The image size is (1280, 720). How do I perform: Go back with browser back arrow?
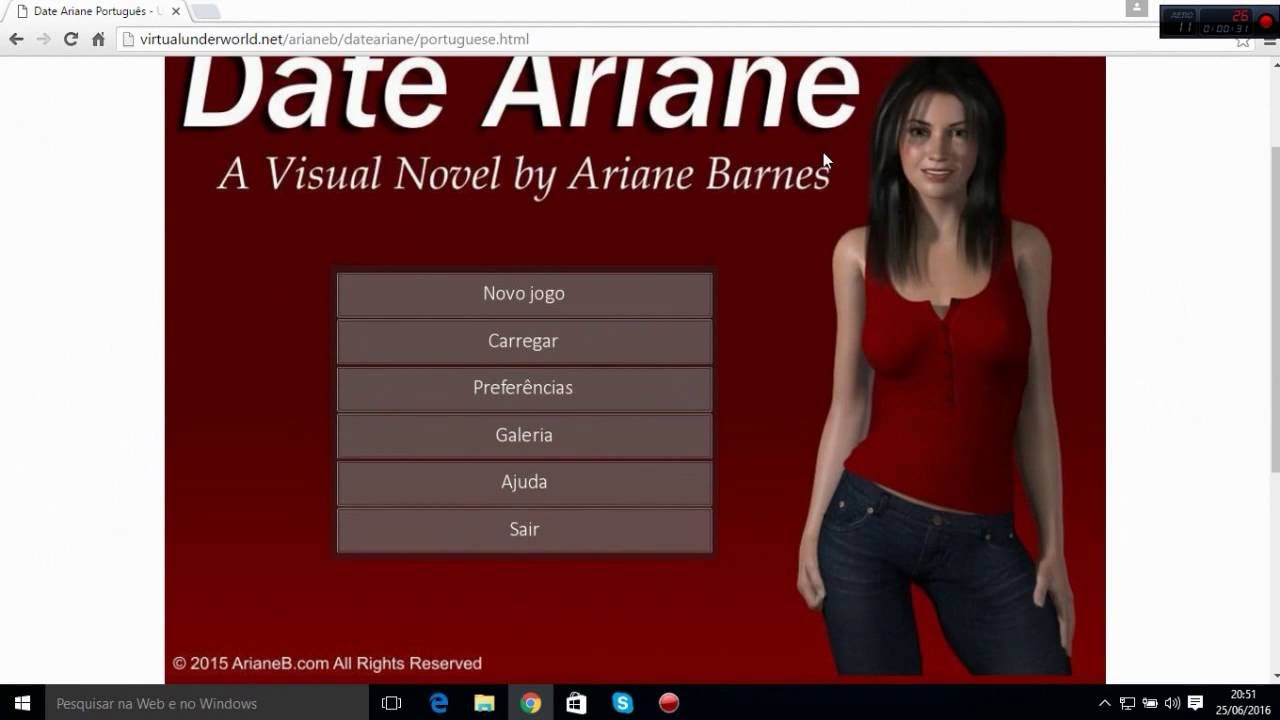click(x=16, y=39)
